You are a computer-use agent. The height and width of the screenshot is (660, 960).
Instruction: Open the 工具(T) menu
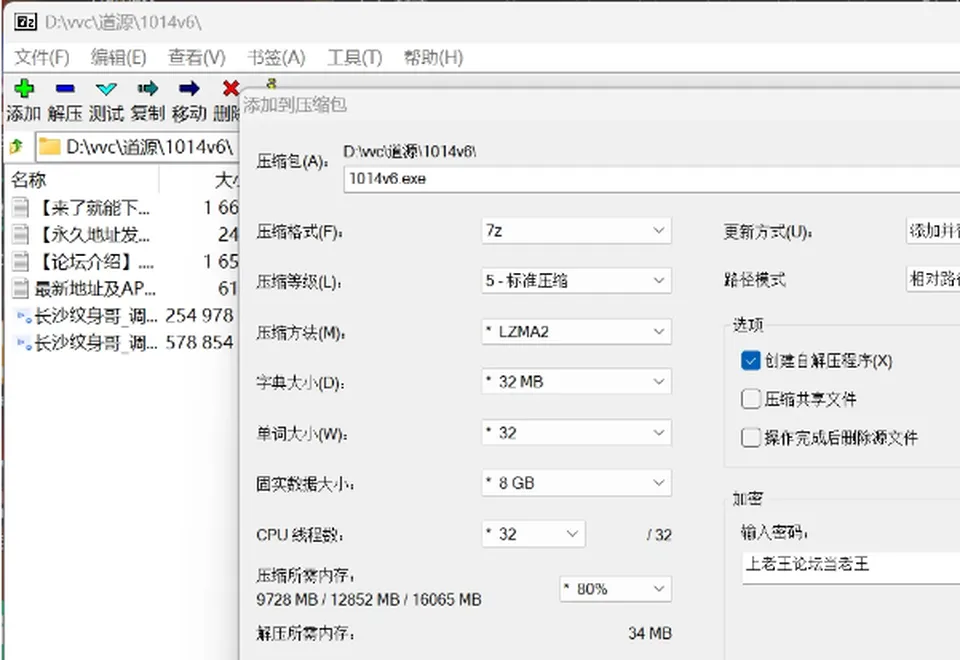(354, 58)
